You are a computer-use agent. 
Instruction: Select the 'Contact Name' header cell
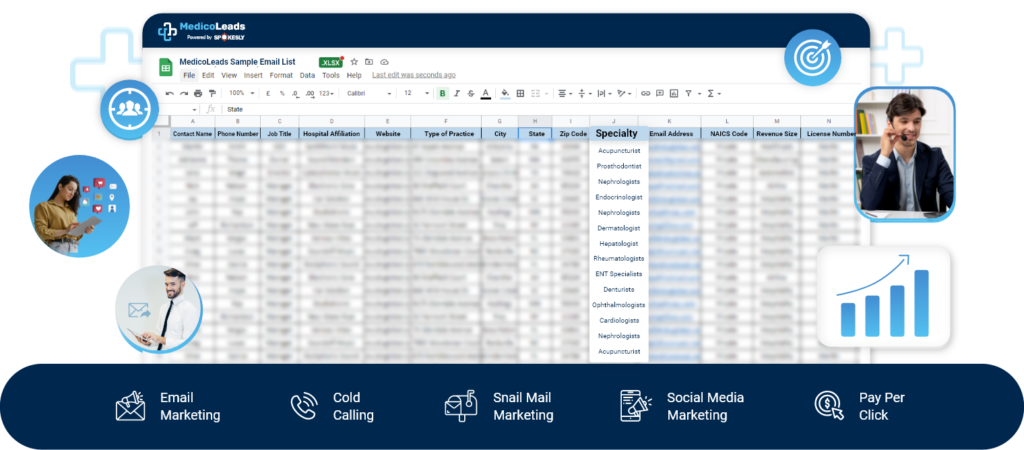point(192,133)
